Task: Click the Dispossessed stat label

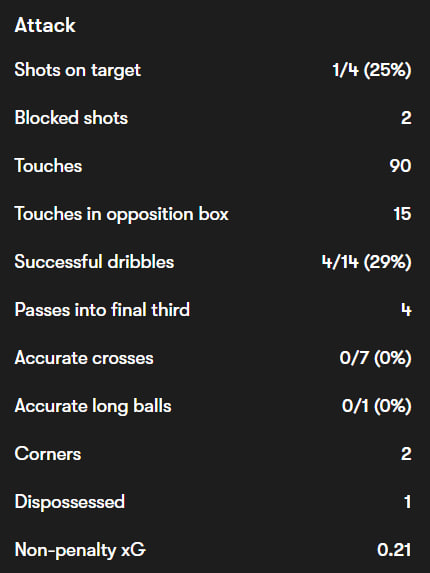Action: pyautogui.click(x=70, y=502)
